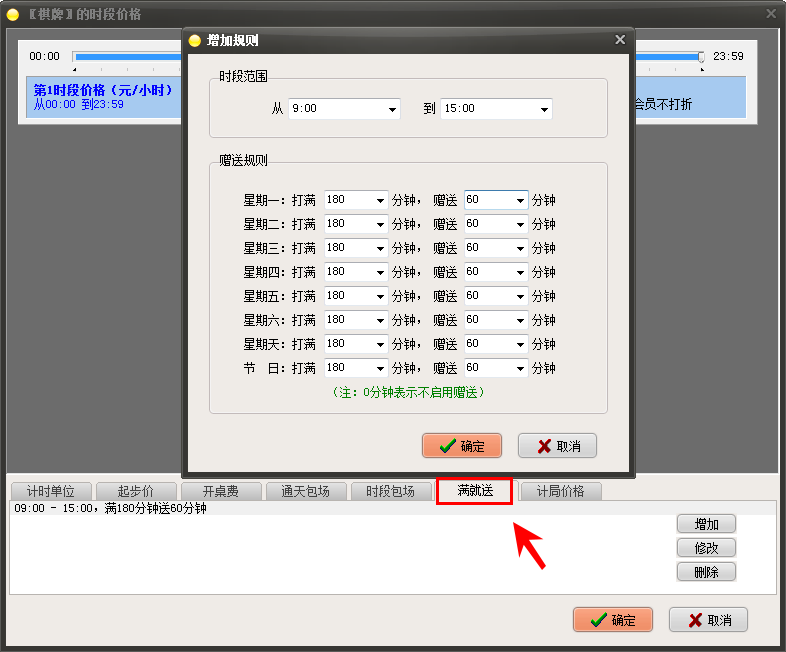Switch to the 起步价 tab
Image resolution: width=786 pixels, height=652 pixels.
coord(136,491)
